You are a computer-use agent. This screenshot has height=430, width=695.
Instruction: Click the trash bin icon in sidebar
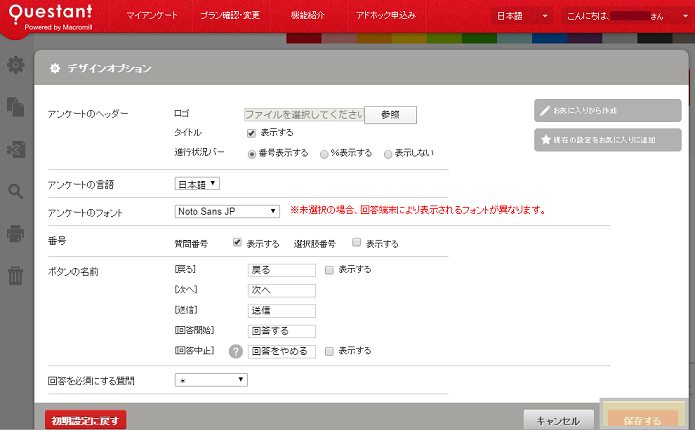click(15, 275)
